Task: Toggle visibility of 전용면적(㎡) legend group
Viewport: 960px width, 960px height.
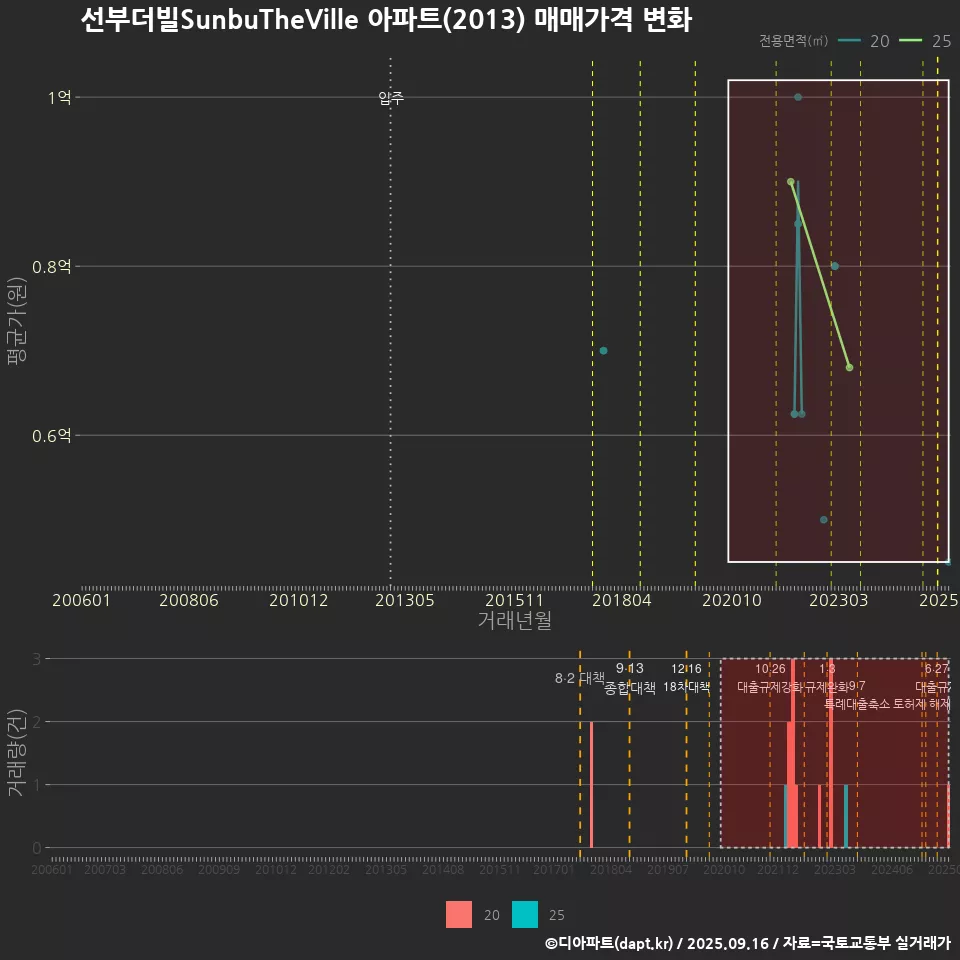Action: (793, 41)
